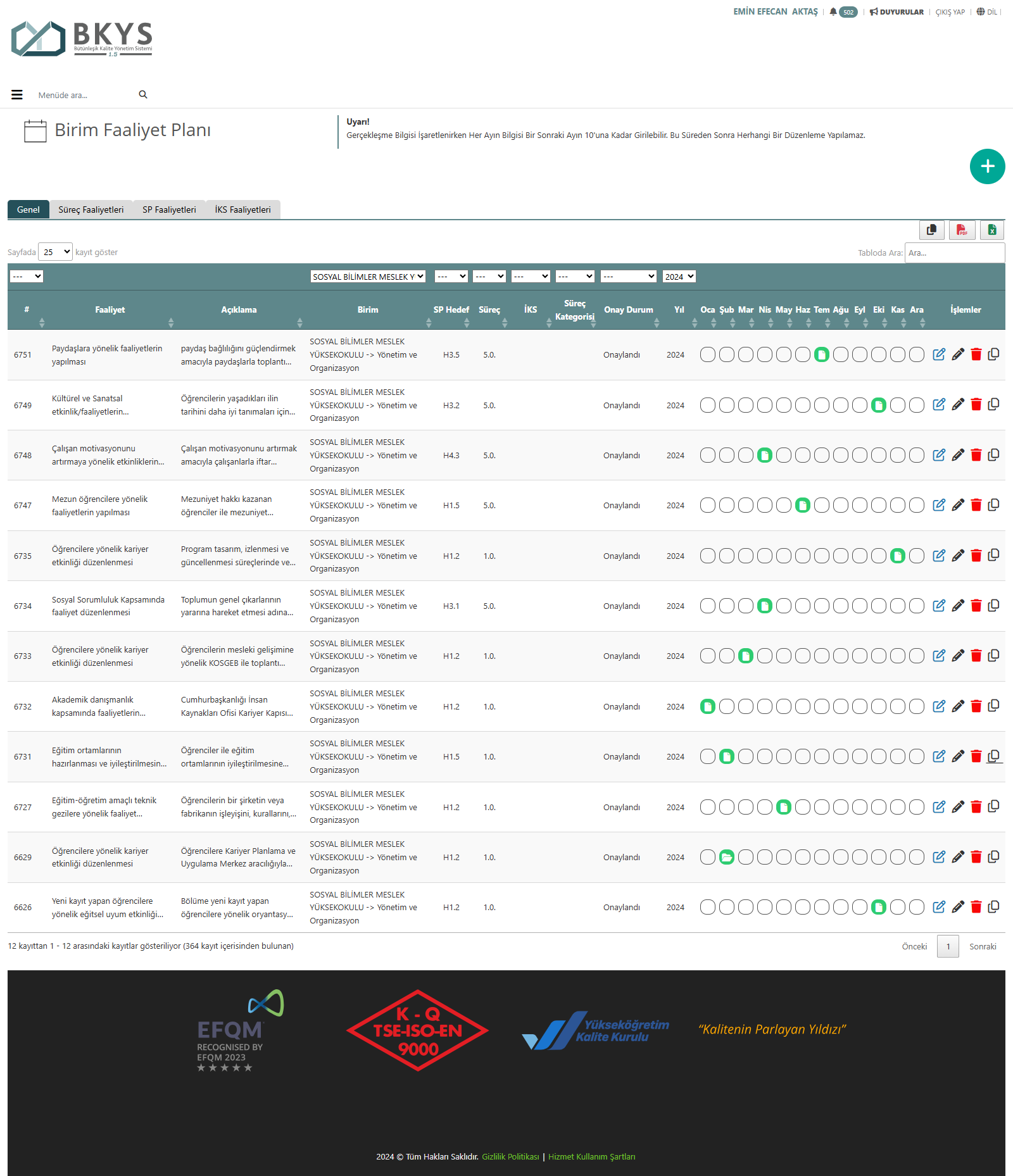The height and width of the screenshot is (1176, 1013).
Task: Click the black pencil icon for row 6748
Action: tap(958, 455)
